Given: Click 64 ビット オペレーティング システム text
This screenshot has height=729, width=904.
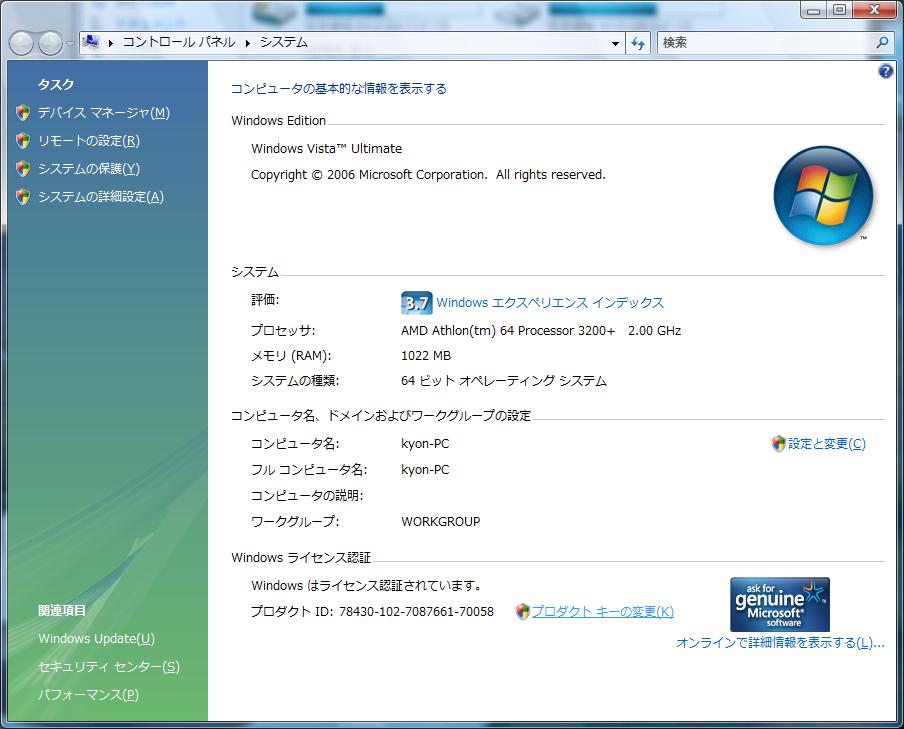Looking at the screenshot, I should pos(504,381).
